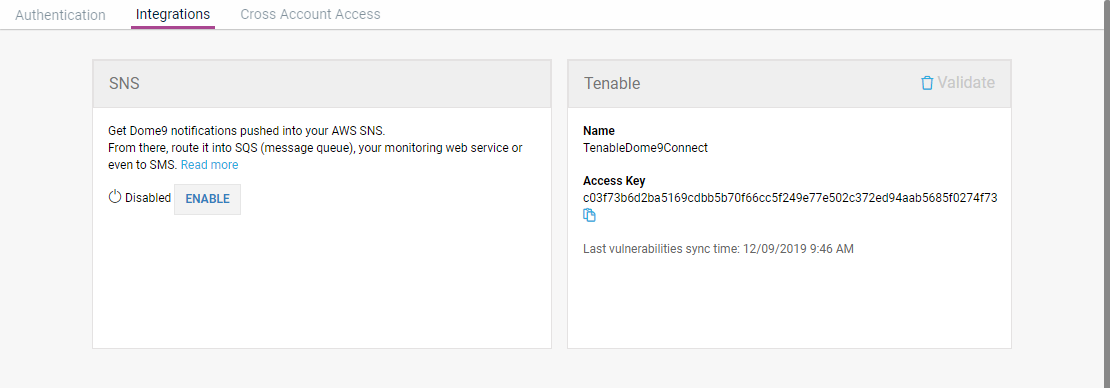Click the TenableDome9Connect name value

(645, 148)
